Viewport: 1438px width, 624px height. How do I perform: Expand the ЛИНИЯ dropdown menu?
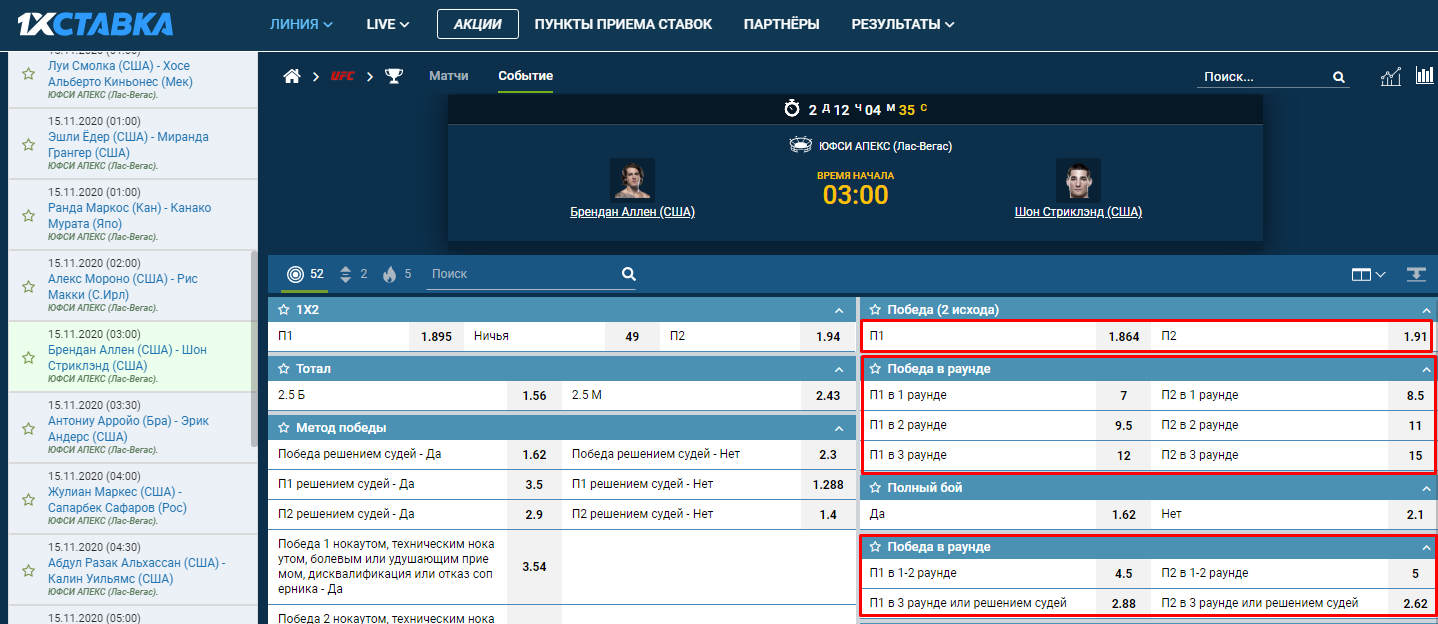click(301, 24)
